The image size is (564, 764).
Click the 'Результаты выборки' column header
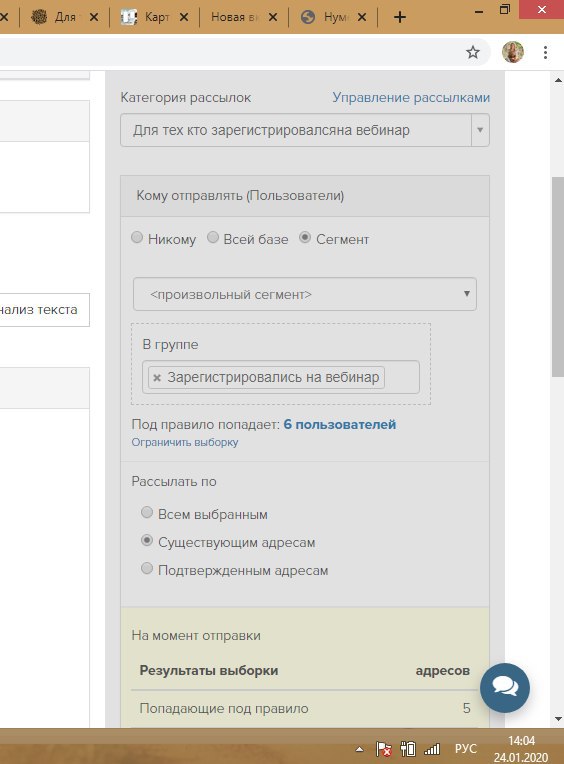pos(209,670)
